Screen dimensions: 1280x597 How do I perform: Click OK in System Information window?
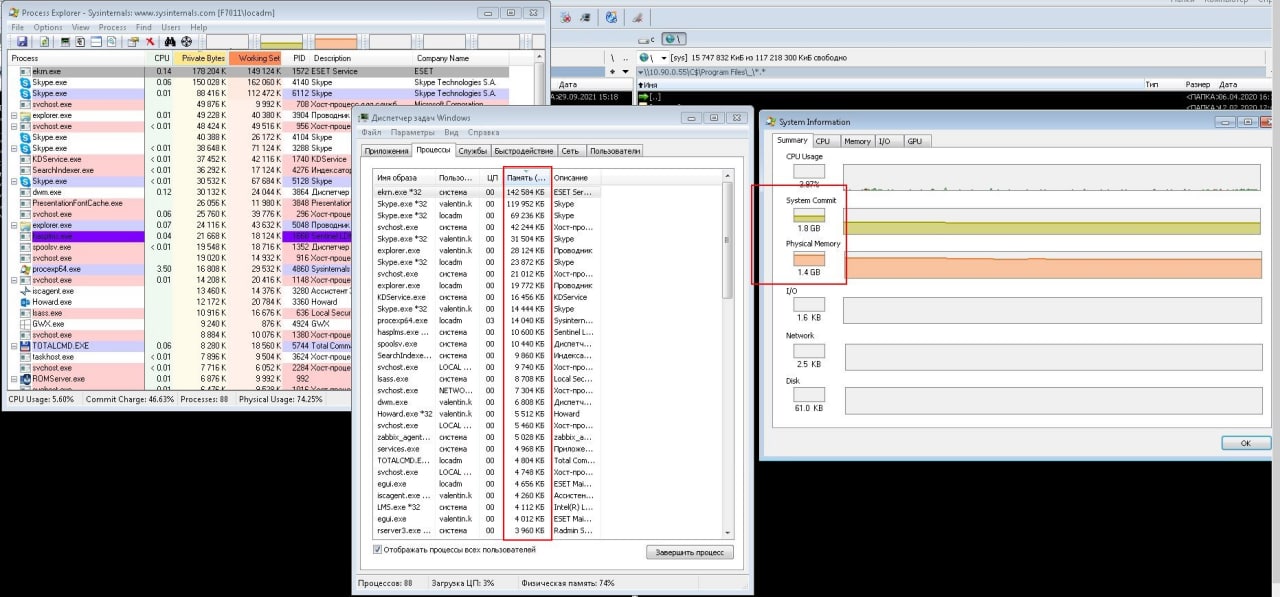click(1245, 442)
